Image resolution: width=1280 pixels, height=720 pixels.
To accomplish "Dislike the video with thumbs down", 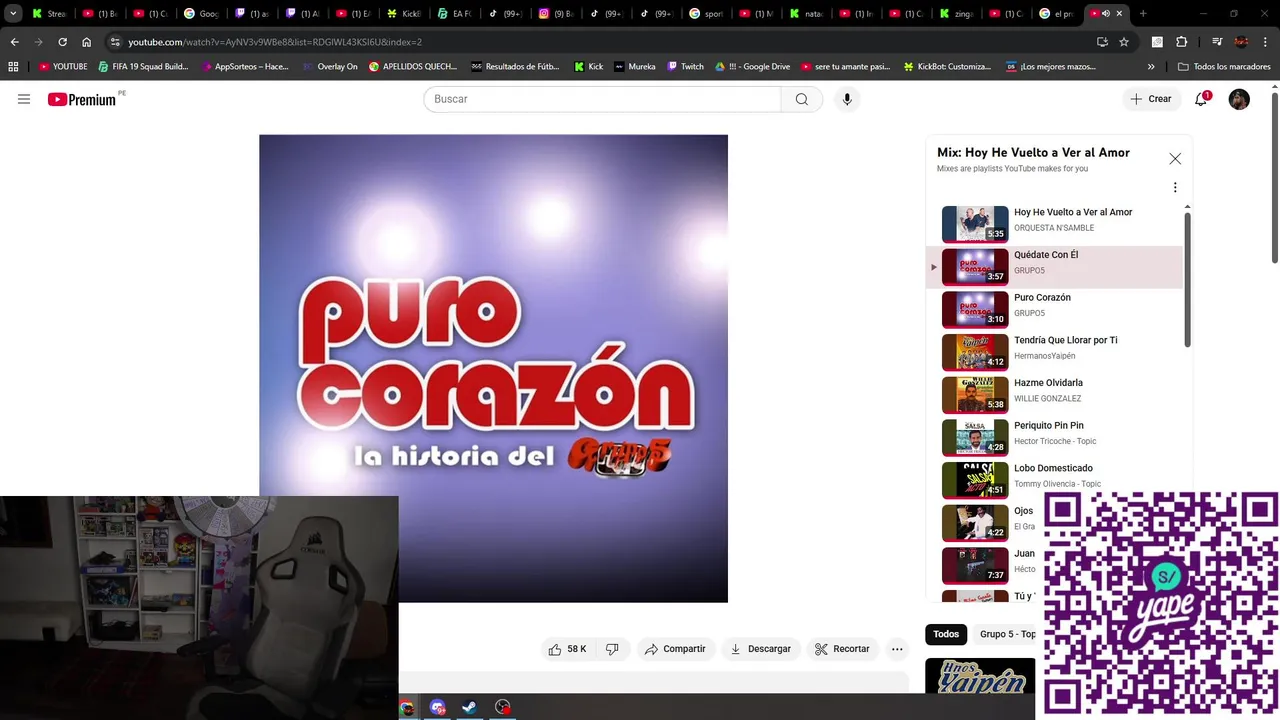I will point(612,649).
